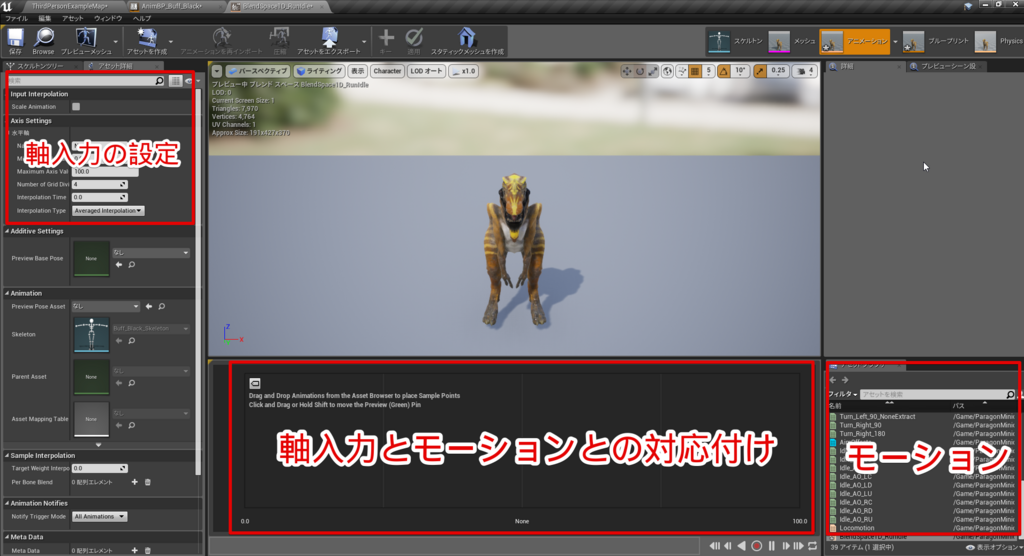
Task: Select the rotate gizmo viewport icon
Action: coord(640,71)
